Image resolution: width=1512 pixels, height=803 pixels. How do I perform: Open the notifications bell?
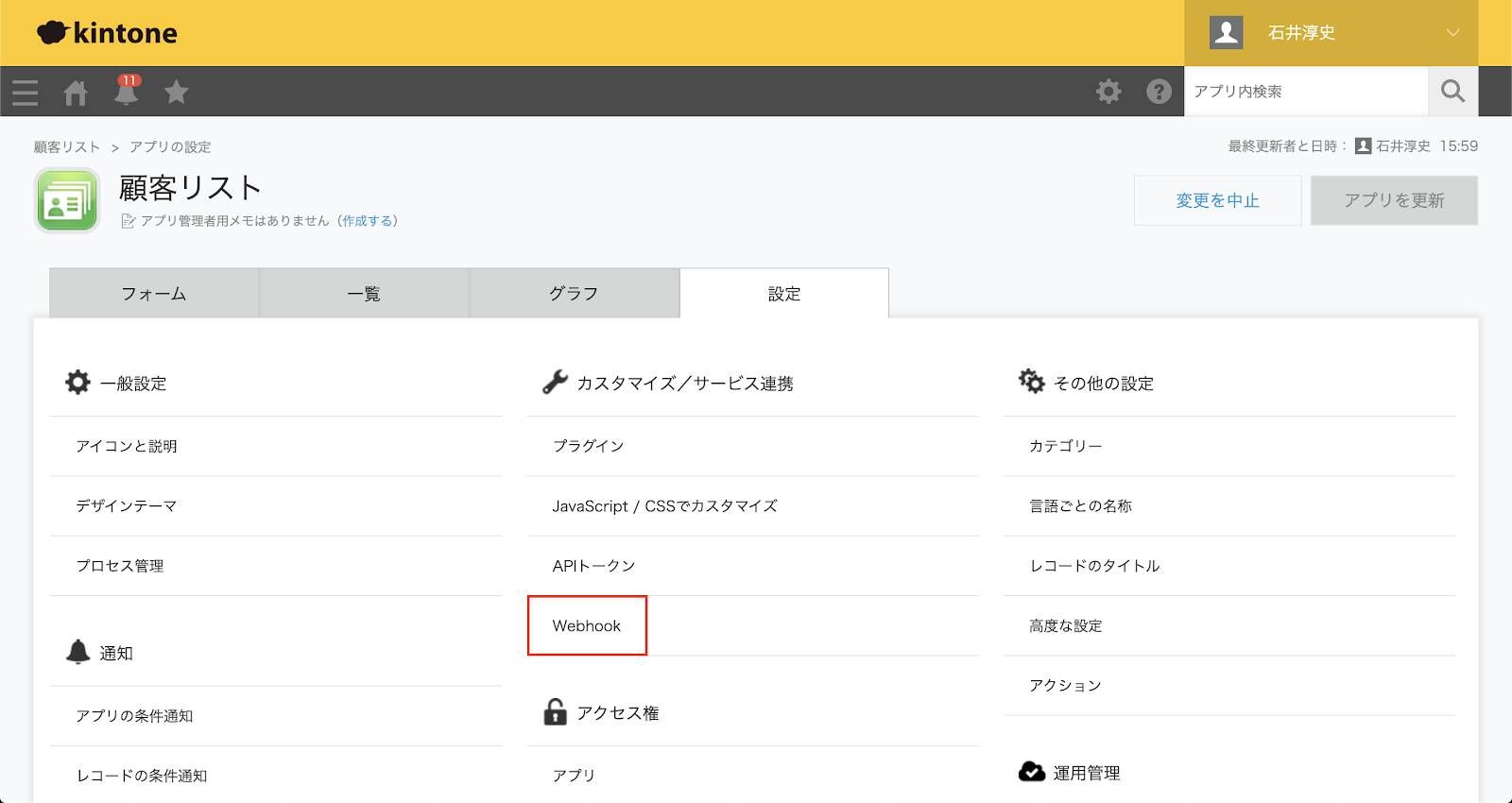point(126,93)
